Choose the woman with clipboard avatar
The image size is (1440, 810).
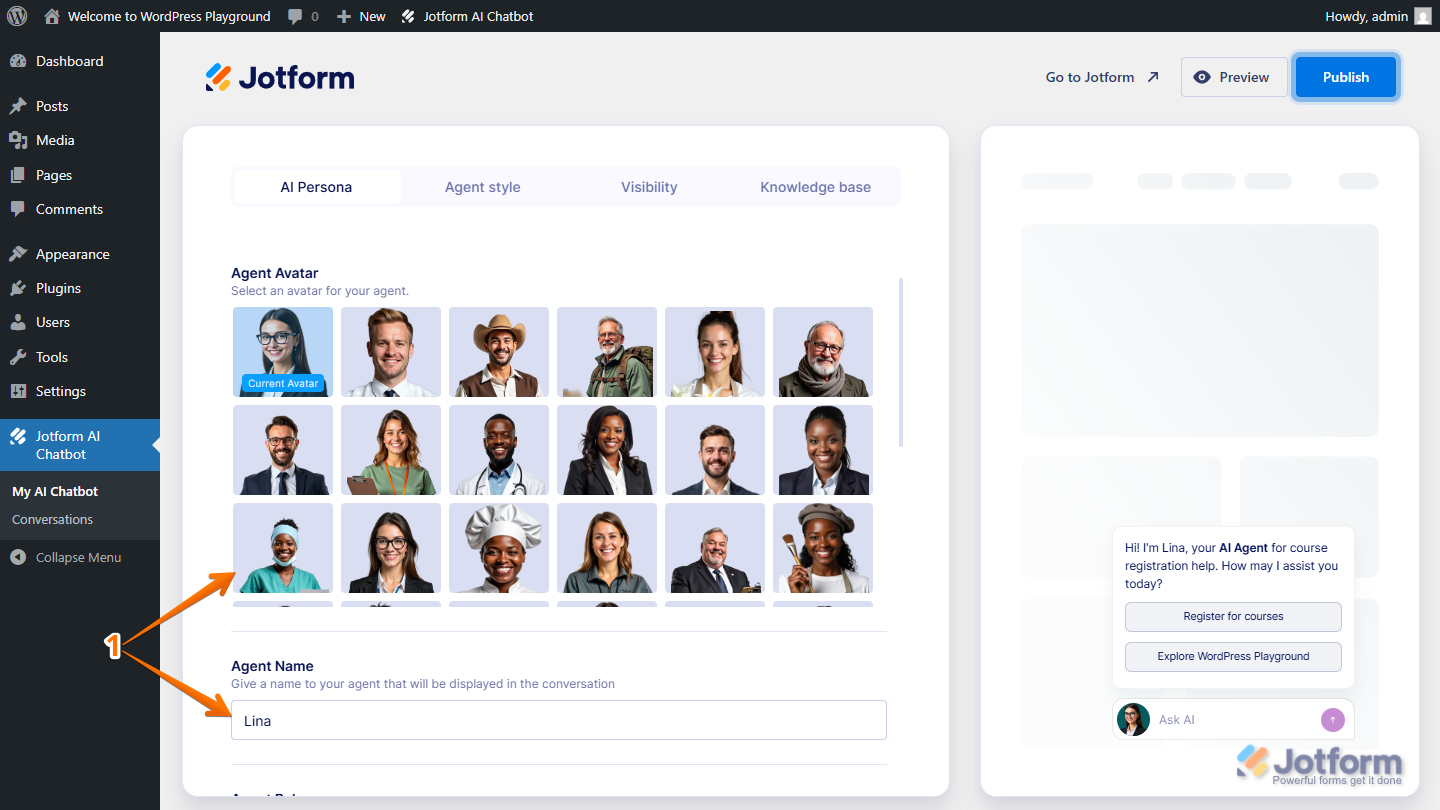click(x=391, y=450)
